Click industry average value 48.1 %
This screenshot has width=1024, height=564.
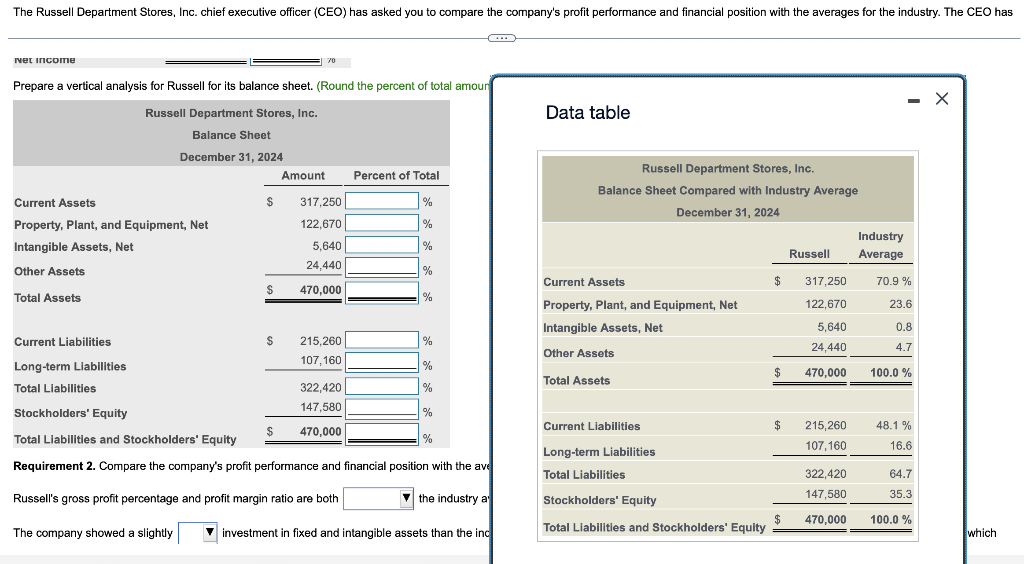[893, 426]
